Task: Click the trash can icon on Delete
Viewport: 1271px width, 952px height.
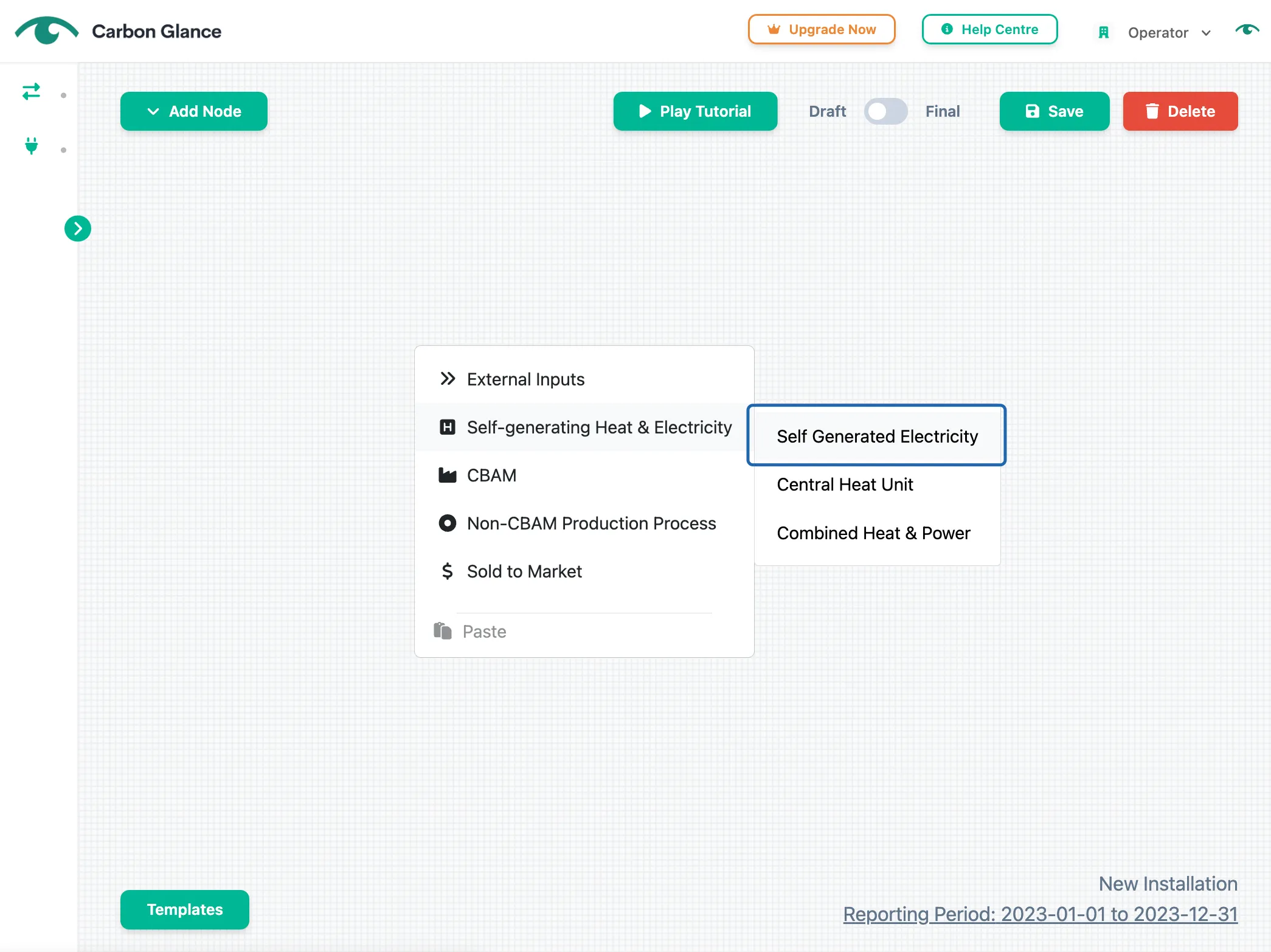Action: tap(1152, 111)
